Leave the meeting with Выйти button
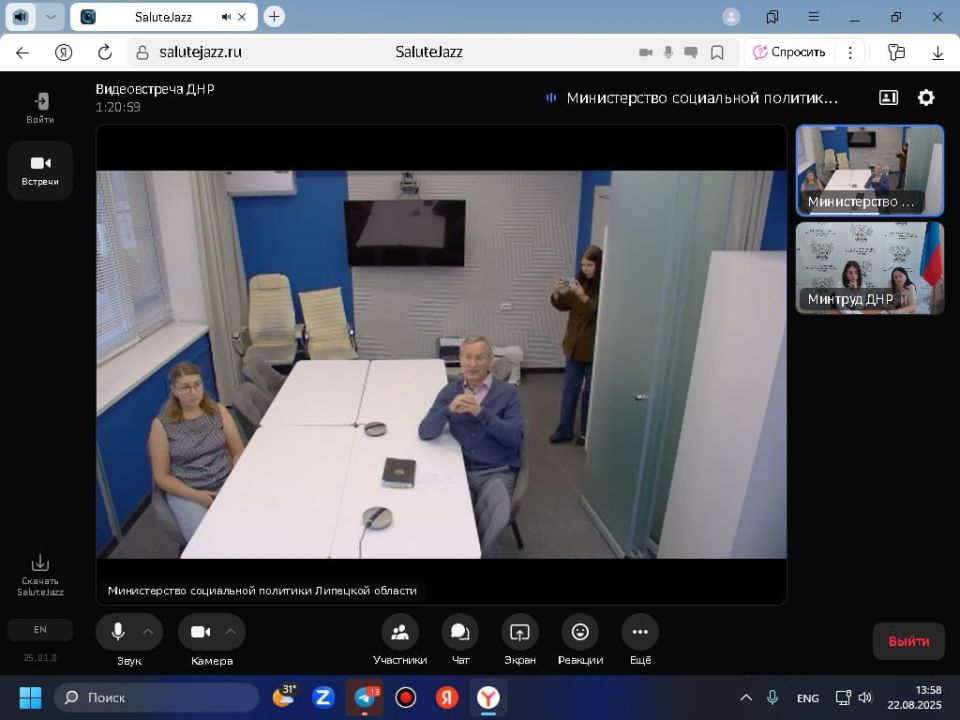Viewport: 960px width, 720px height. pos(909,641)
